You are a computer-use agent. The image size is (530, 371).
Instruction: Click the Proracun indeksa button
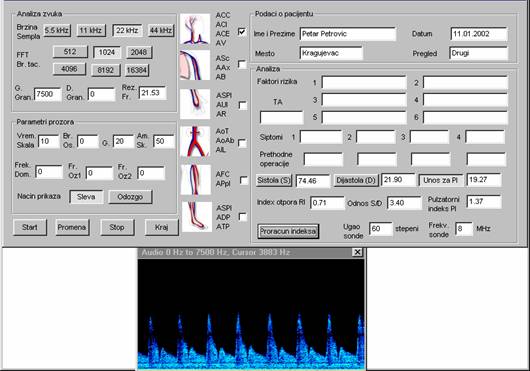pyautogui.click(x=288, y=231)
